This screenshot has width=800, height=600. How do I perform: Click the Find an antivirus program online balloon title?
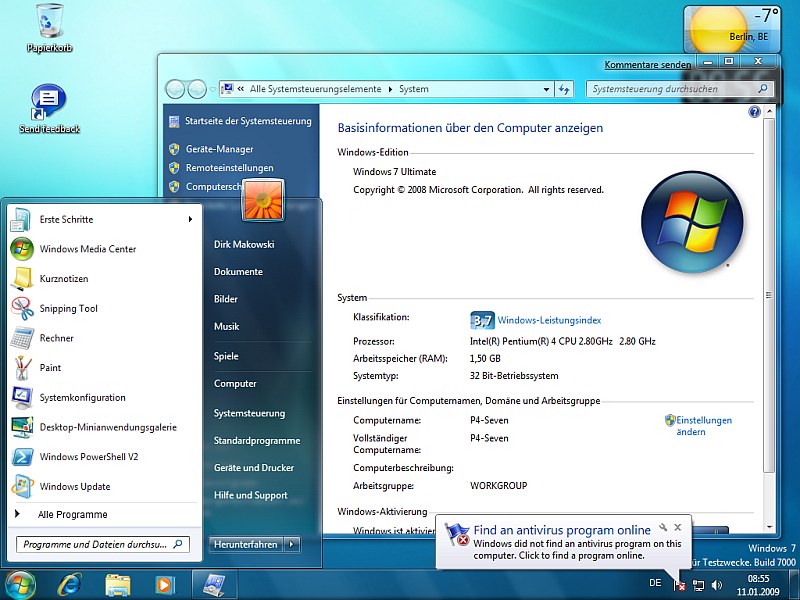[x=562, y=530]
